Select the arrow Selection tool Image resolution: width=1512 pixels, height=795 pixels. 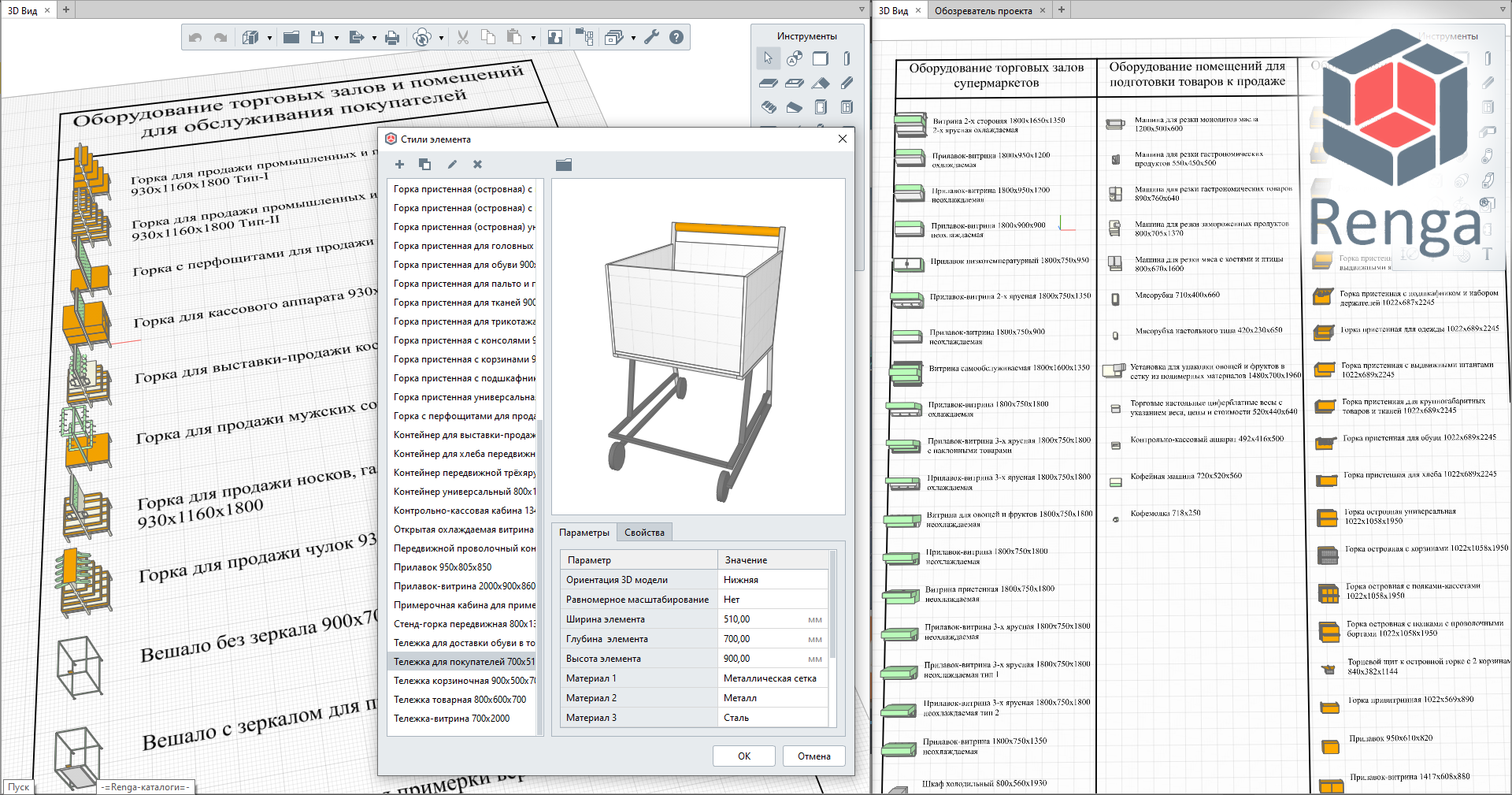point(768,58)
